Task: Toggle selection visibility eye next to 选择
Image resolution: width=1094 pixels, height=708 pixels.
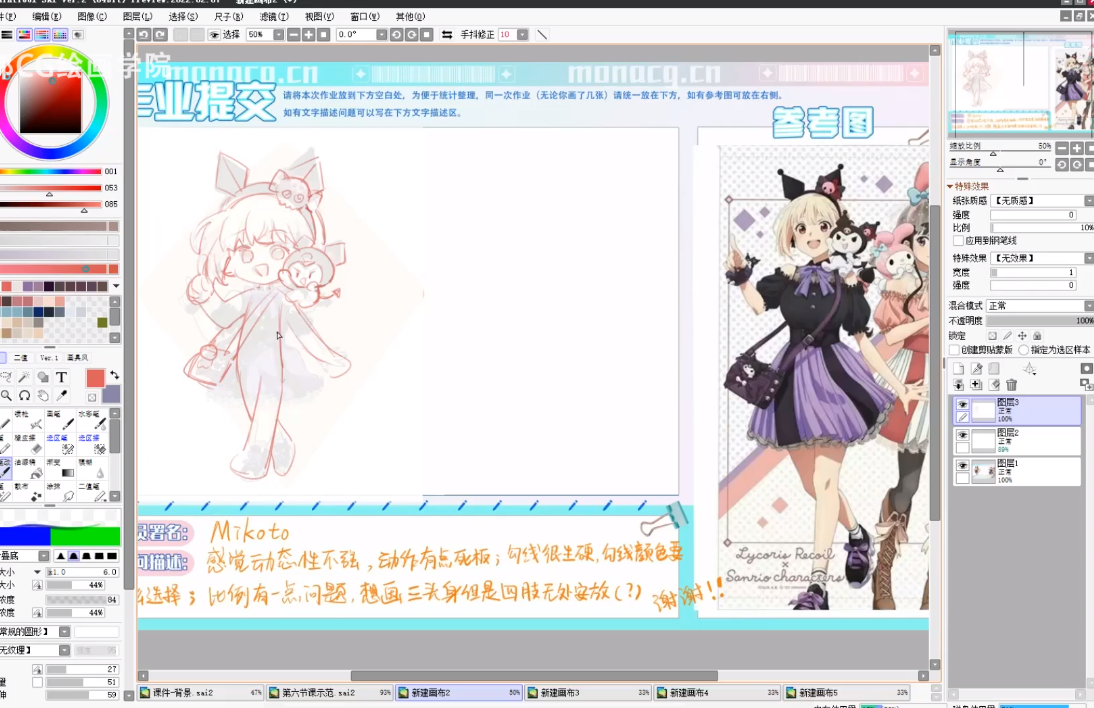Action: click(x=214, y=34)
